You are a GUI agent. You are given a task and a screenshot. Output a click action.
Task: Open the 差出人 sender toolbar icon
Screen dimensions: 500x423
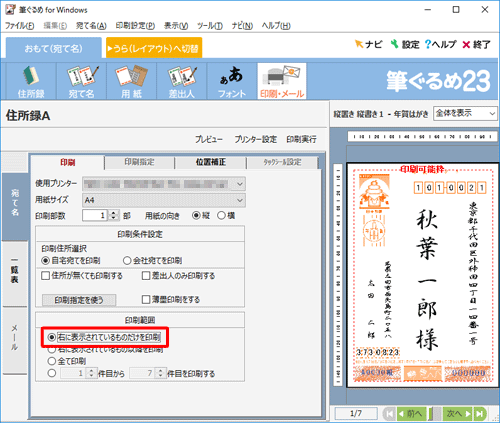point(182,81)
